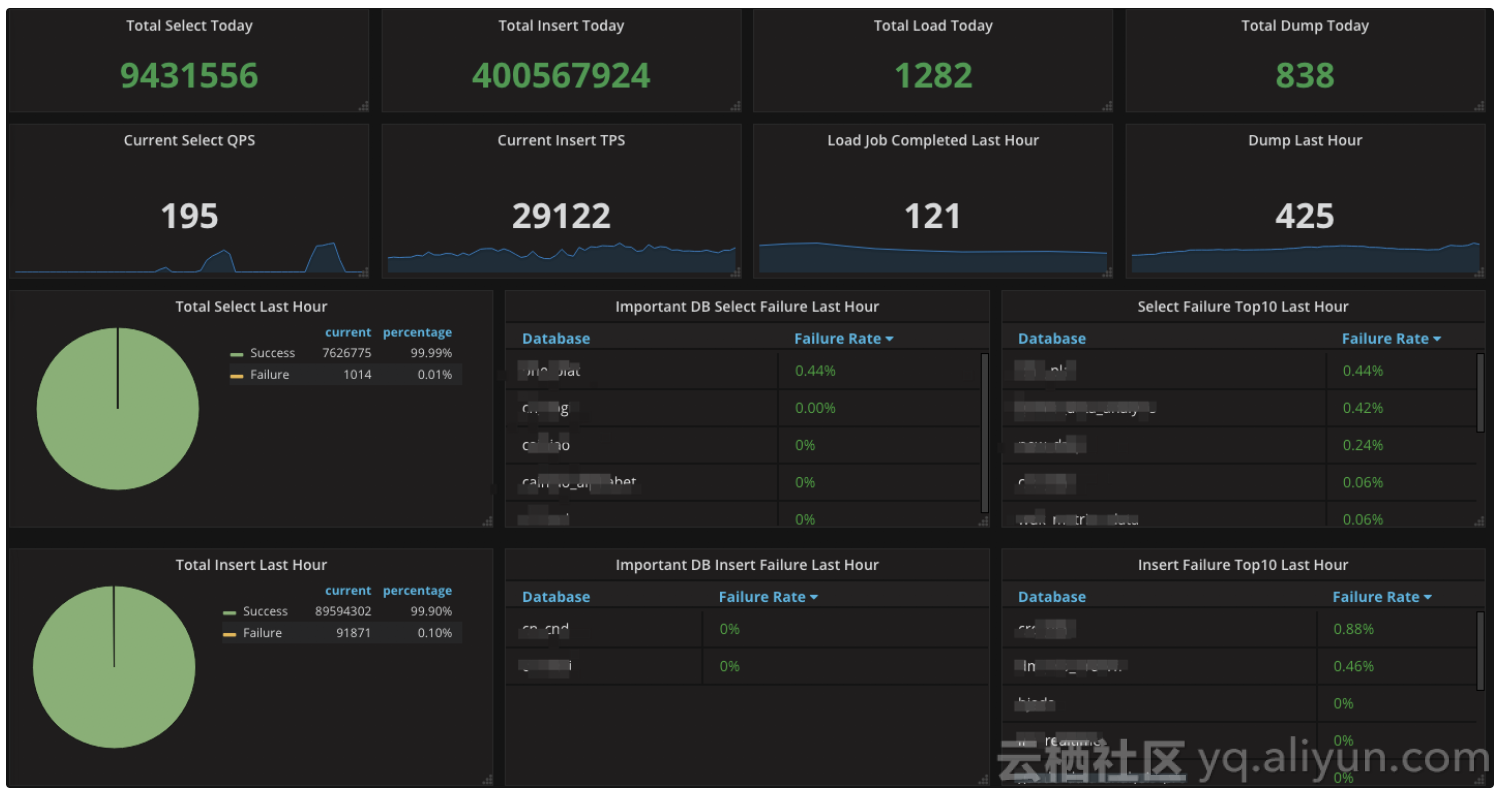Sort Total Insert legend by percentage column
Screen dimensions: 1504x796
[417, 591]
